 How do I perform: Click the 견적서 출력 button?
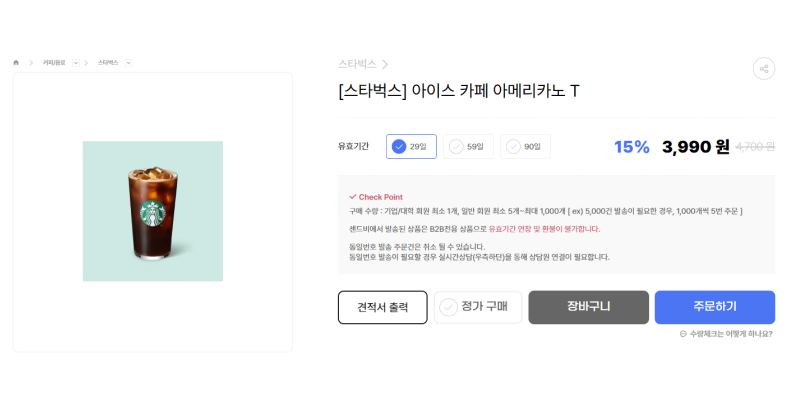click(382, 307)
